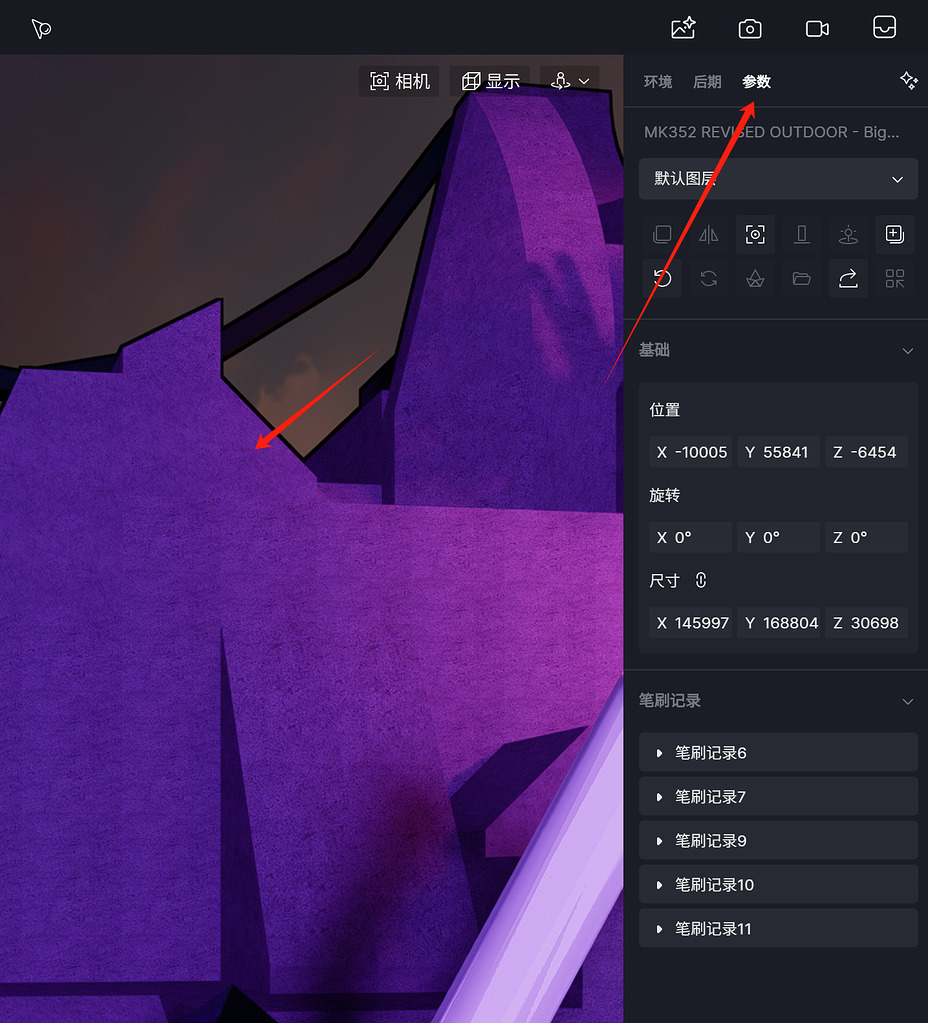This screenshot has width=928, height=1023.
Task: Collapse the 笔刷记录 section
Action: [907, 701]
